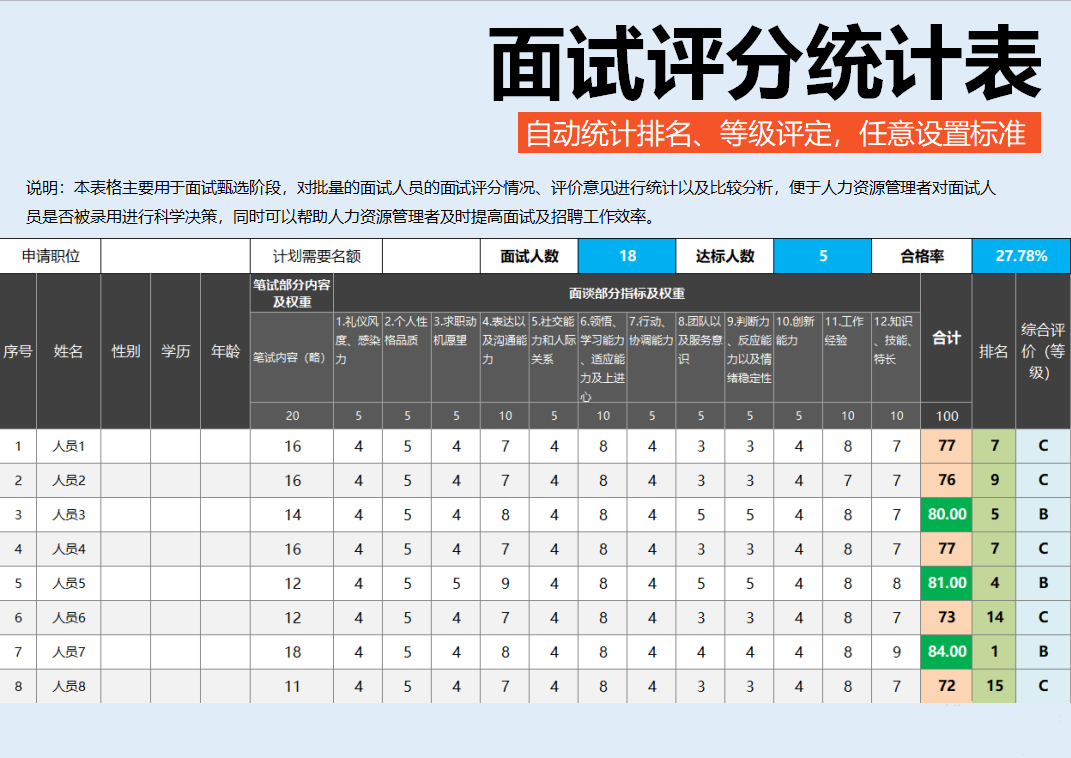
Task: Select the empty 性别 cell for 人员1
Action: click(x=126, y=446)
